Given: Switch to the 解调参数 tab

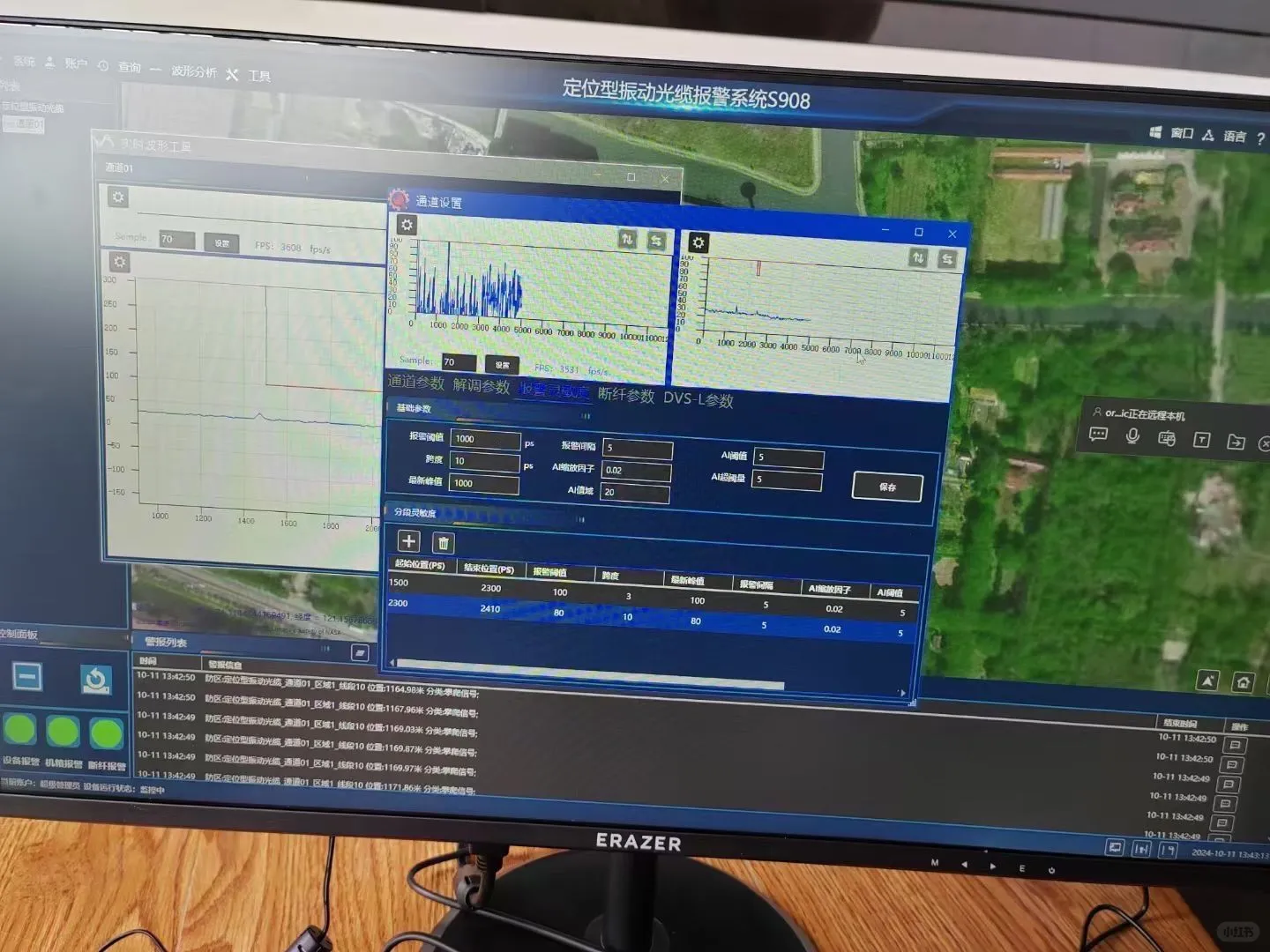Looking at the screenshot, I should click(x=482, y=386).
